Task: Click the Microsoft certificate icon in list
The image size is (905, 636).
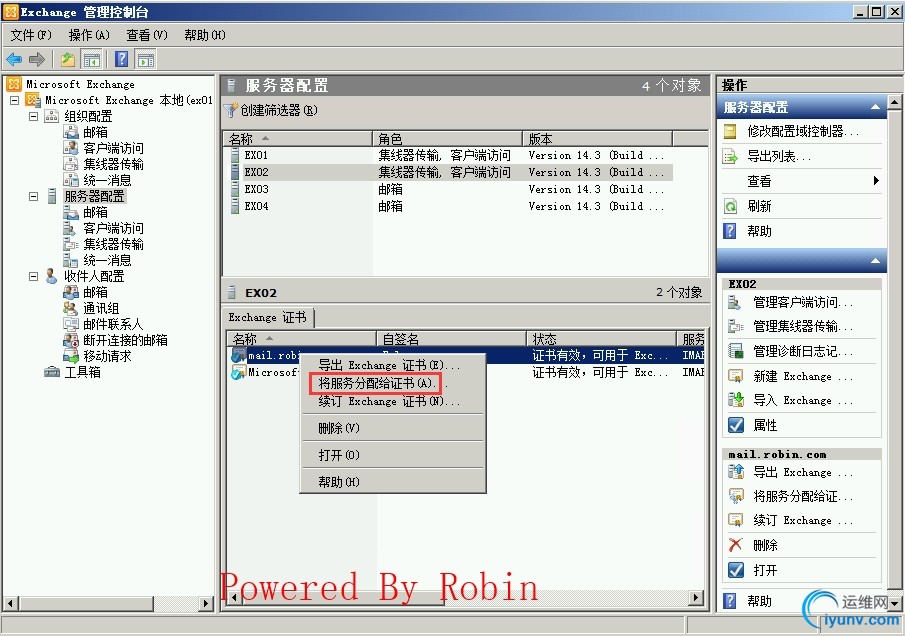Action: (238, 373)
